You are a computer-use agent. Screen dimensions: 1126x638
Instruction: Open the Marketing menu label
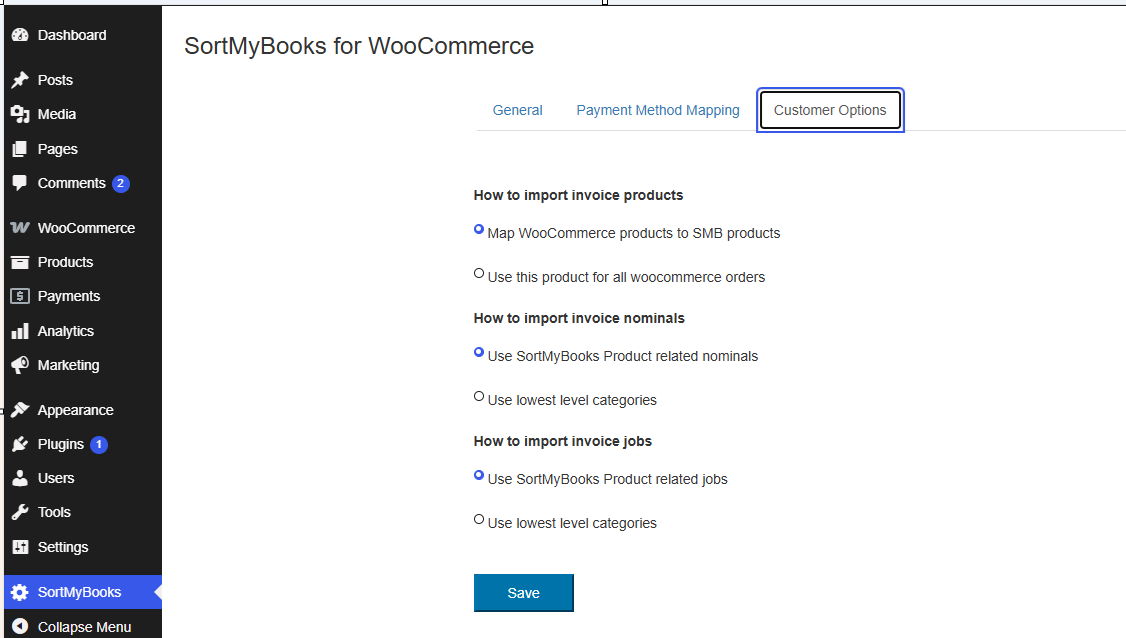[x=68, y=365]
